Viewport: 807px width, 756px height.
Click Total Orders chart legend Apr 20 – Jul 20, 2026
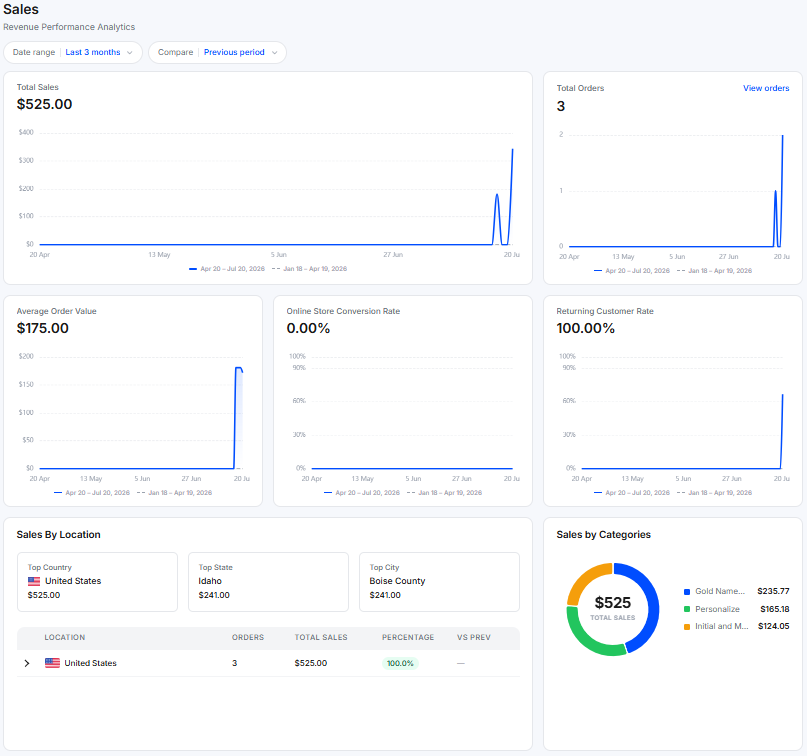click(x=632, y=271)
